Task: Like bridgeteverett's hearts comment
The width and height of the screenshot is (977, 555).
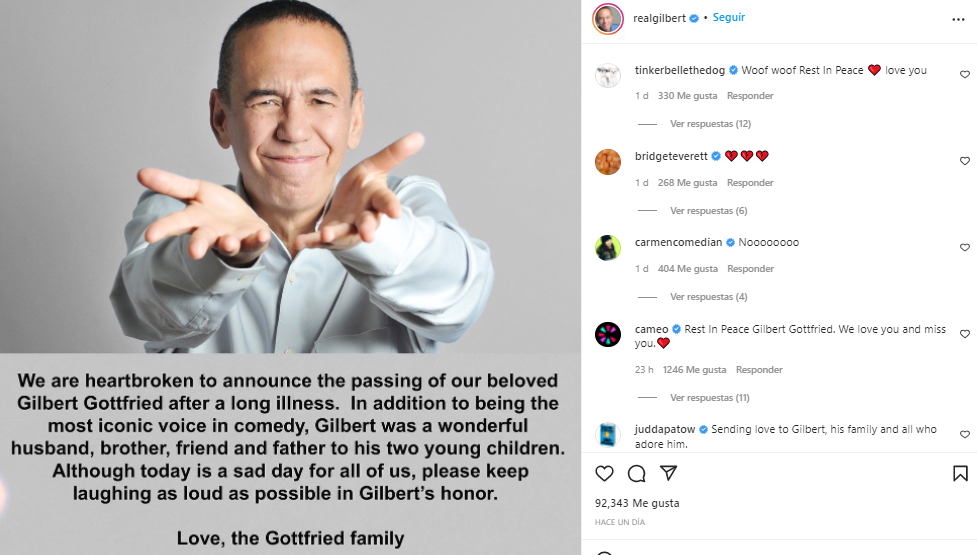Action: 965,161
